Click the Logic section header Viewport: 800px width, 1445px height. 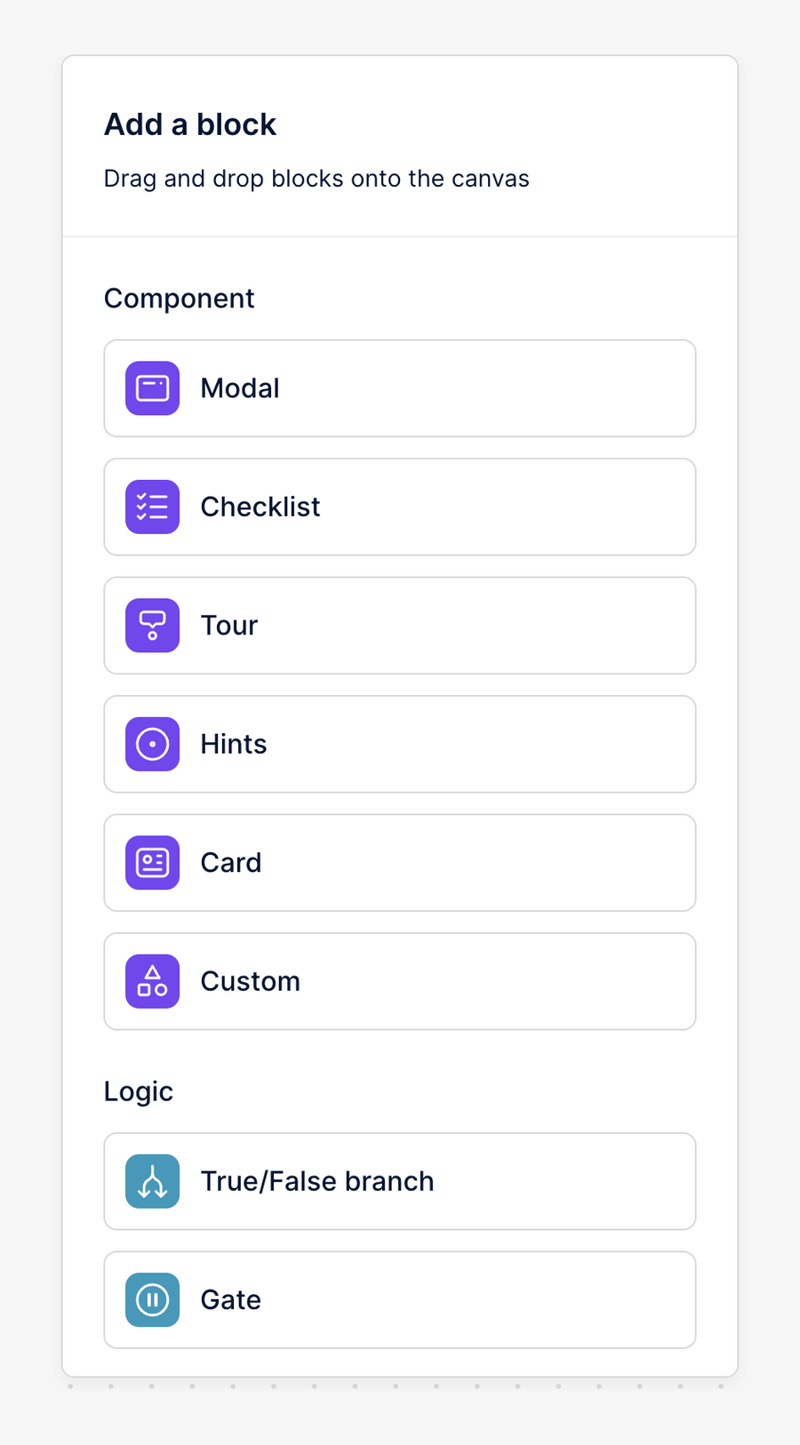pyautogui.click(x=138, y=1092)
